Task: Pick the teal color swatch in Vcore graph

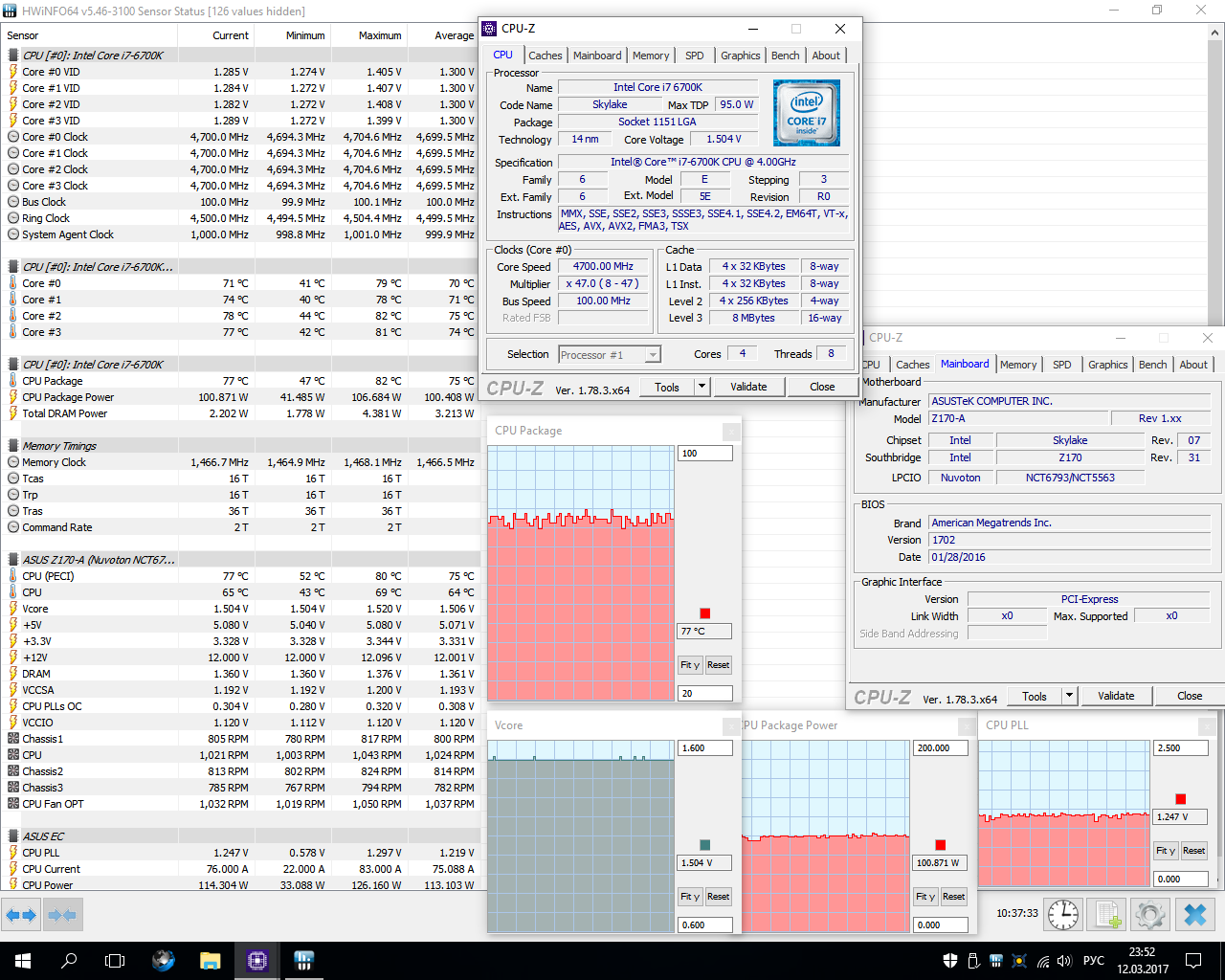Action: [x=705, y=845]
